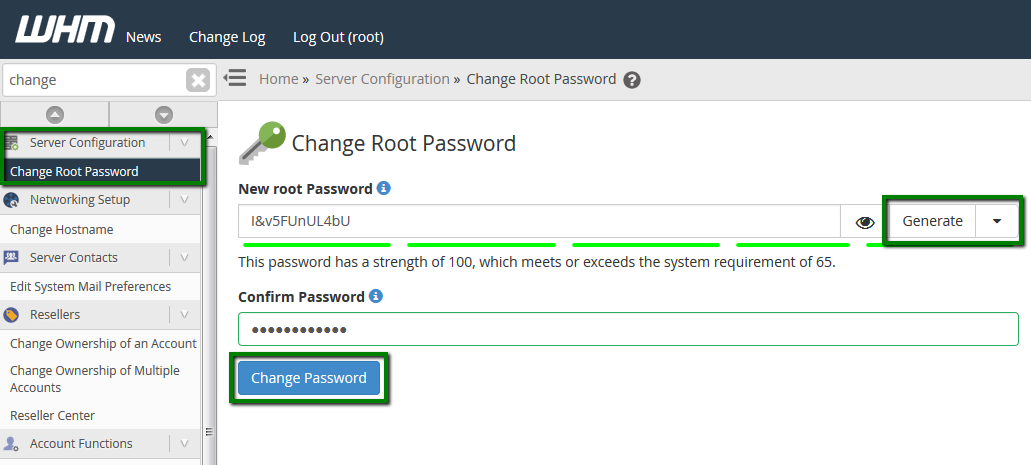Clear the search box with X icon
The height and width of the screenshot is (465, 1031).
click(x=198, y=80)
